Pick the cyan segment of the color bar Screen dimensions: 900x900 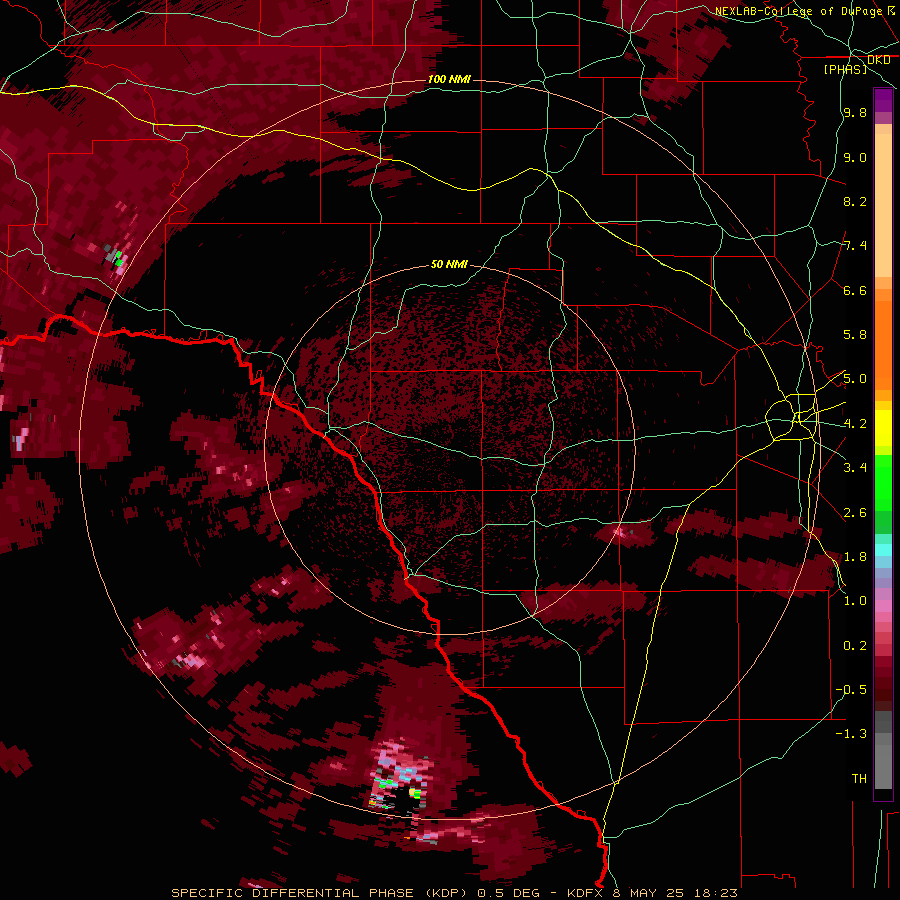[x=883, y=550]
